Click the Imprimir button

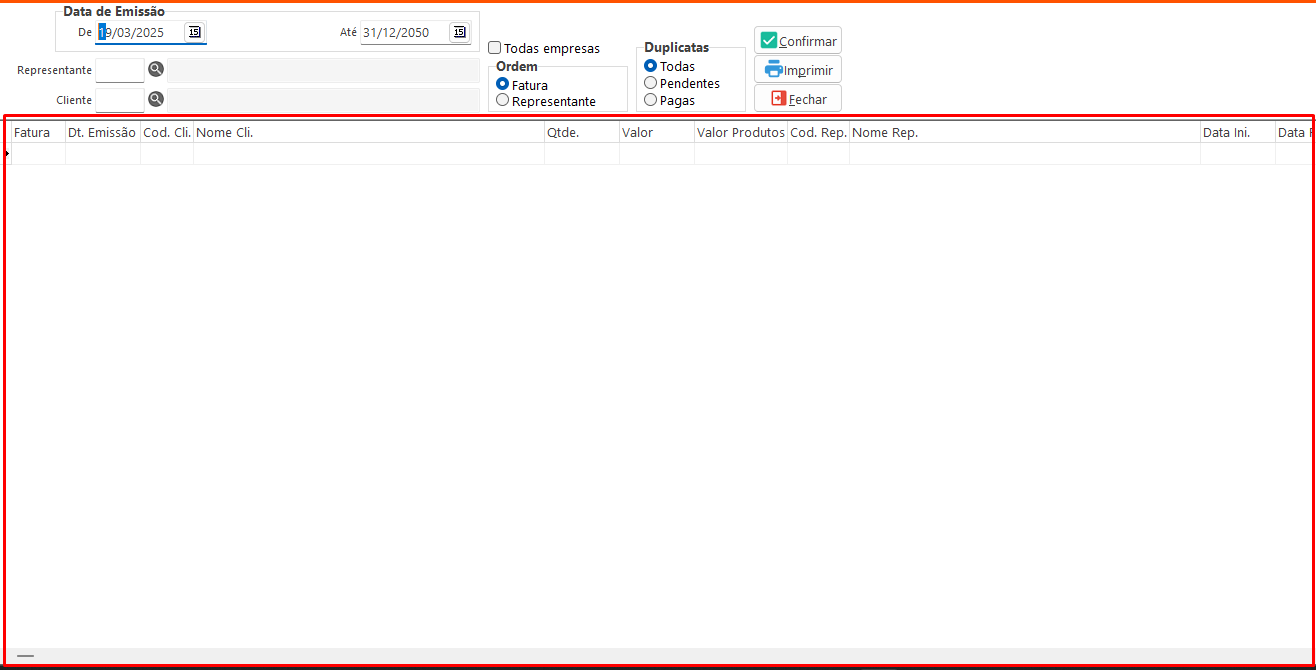[798, 70]
